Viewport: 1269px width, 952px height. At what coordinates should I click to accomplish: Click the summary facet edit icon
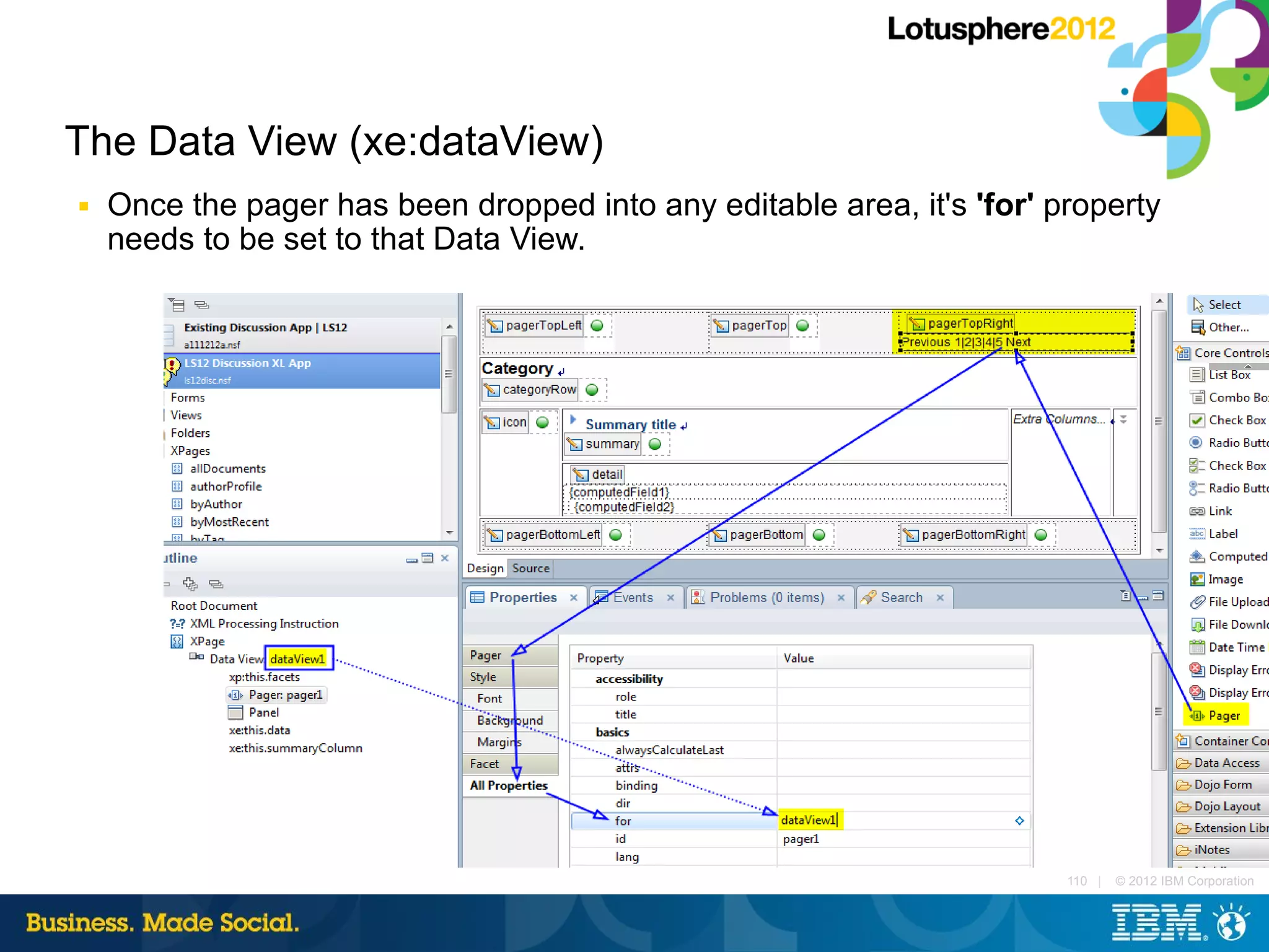point(575,444)
